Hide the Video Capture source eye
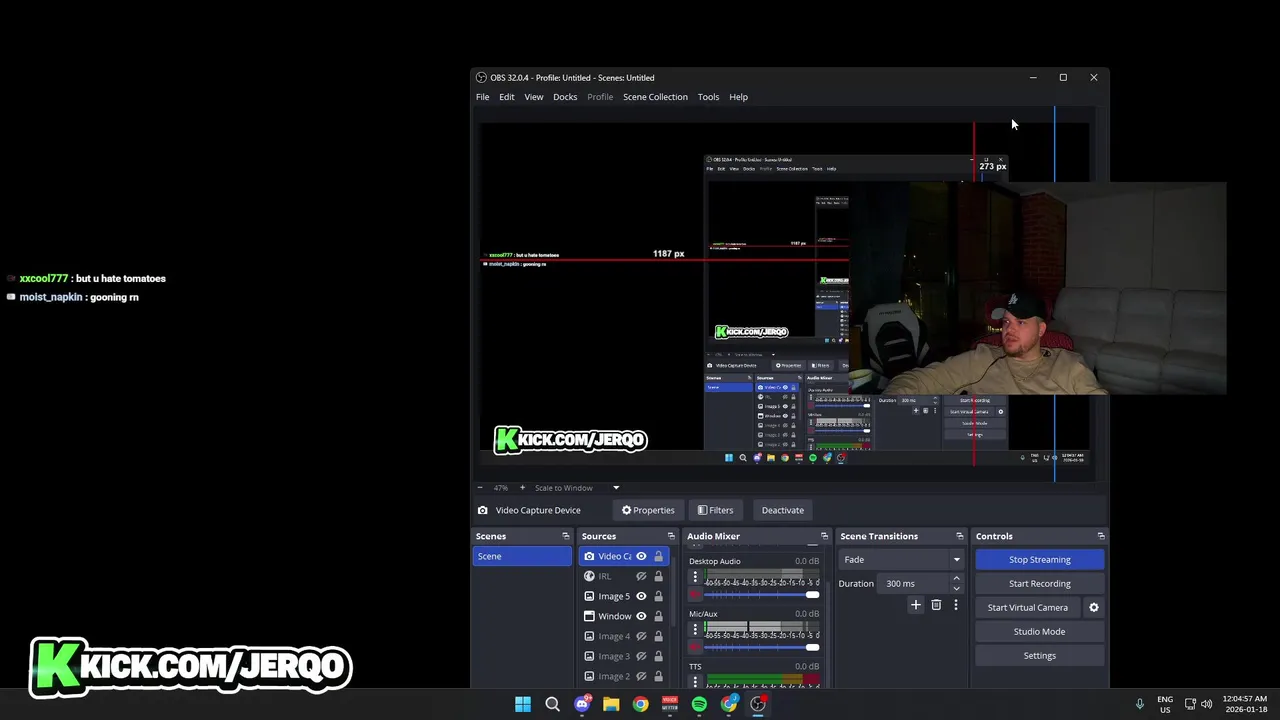This screenshot has height=720, width=1280. click(641, 556)
